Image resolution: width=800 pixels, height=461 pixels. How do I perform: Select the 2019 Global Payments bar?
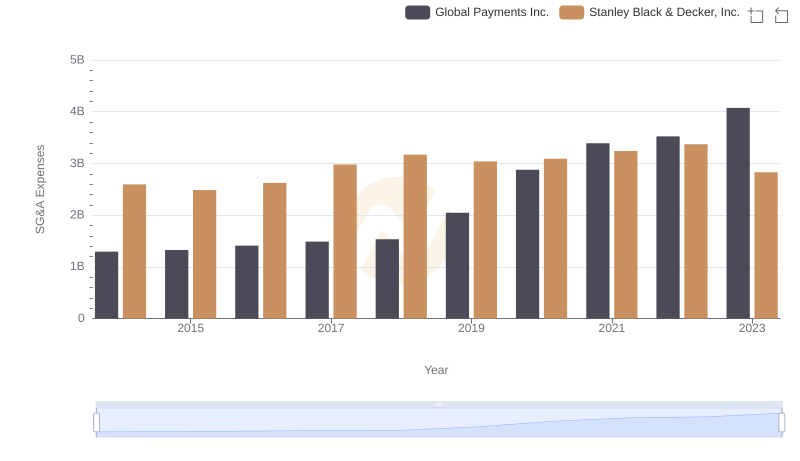(457, 265)
